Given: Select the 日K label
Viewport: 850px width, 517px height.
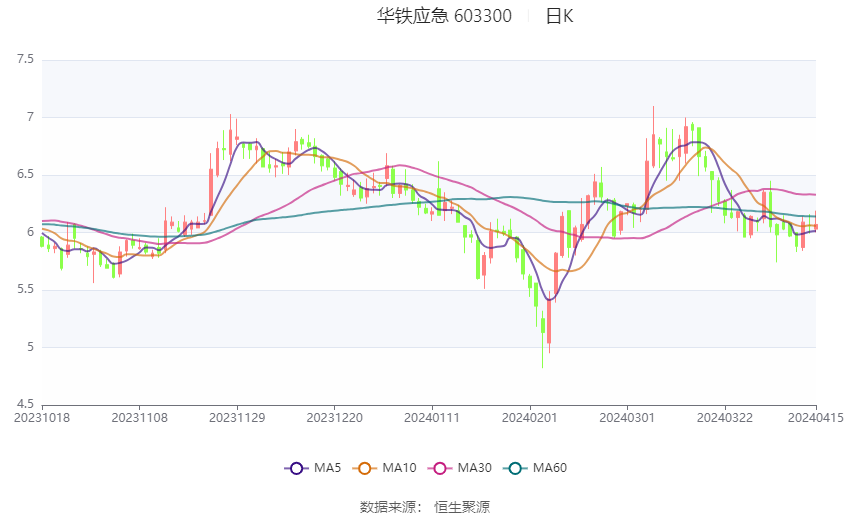Looking at the screenshot, I should [559, 16].
